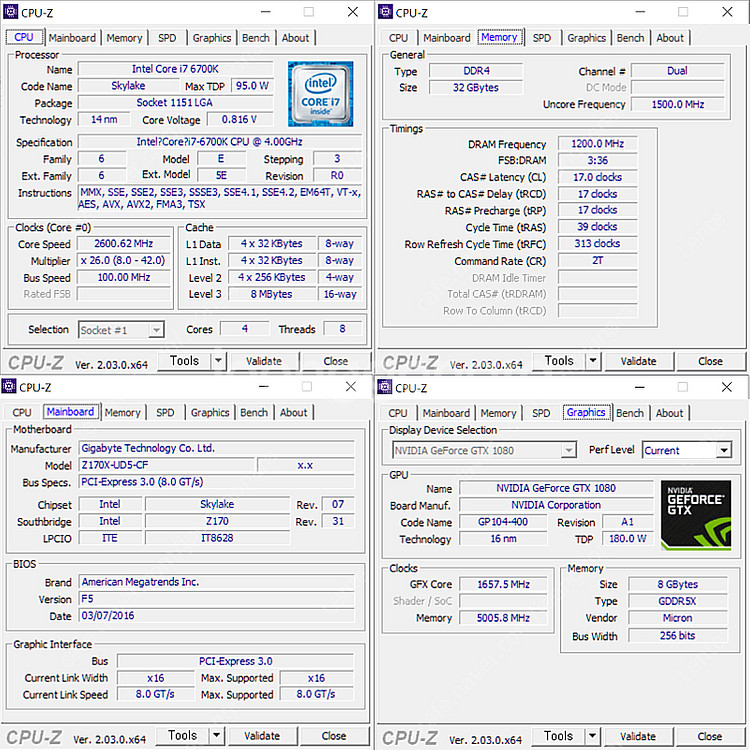Image resolution: width=750 pixels, height=750 pixels.
Task: Click manufacturer Gigabyte Technology Co. Ltd.
Action: click(217, 448)
